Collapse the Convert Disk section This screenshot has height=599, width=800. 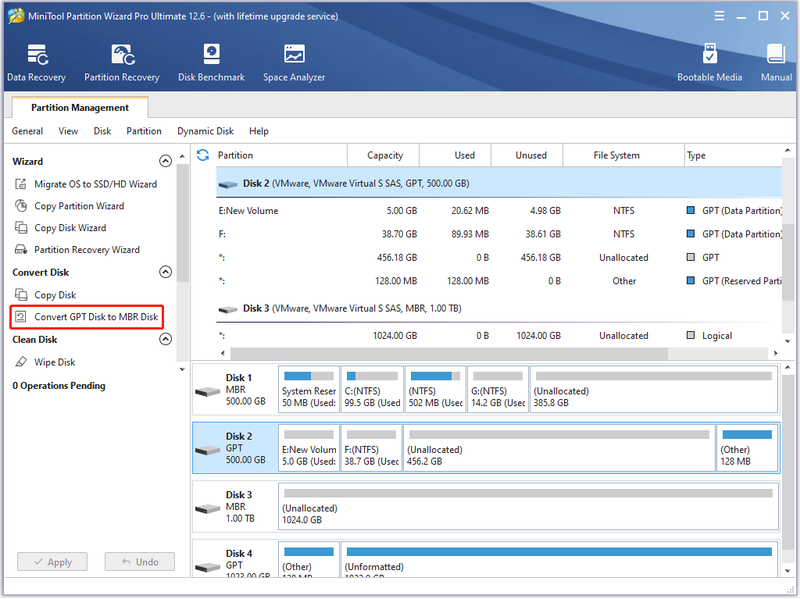click(165, 272)
